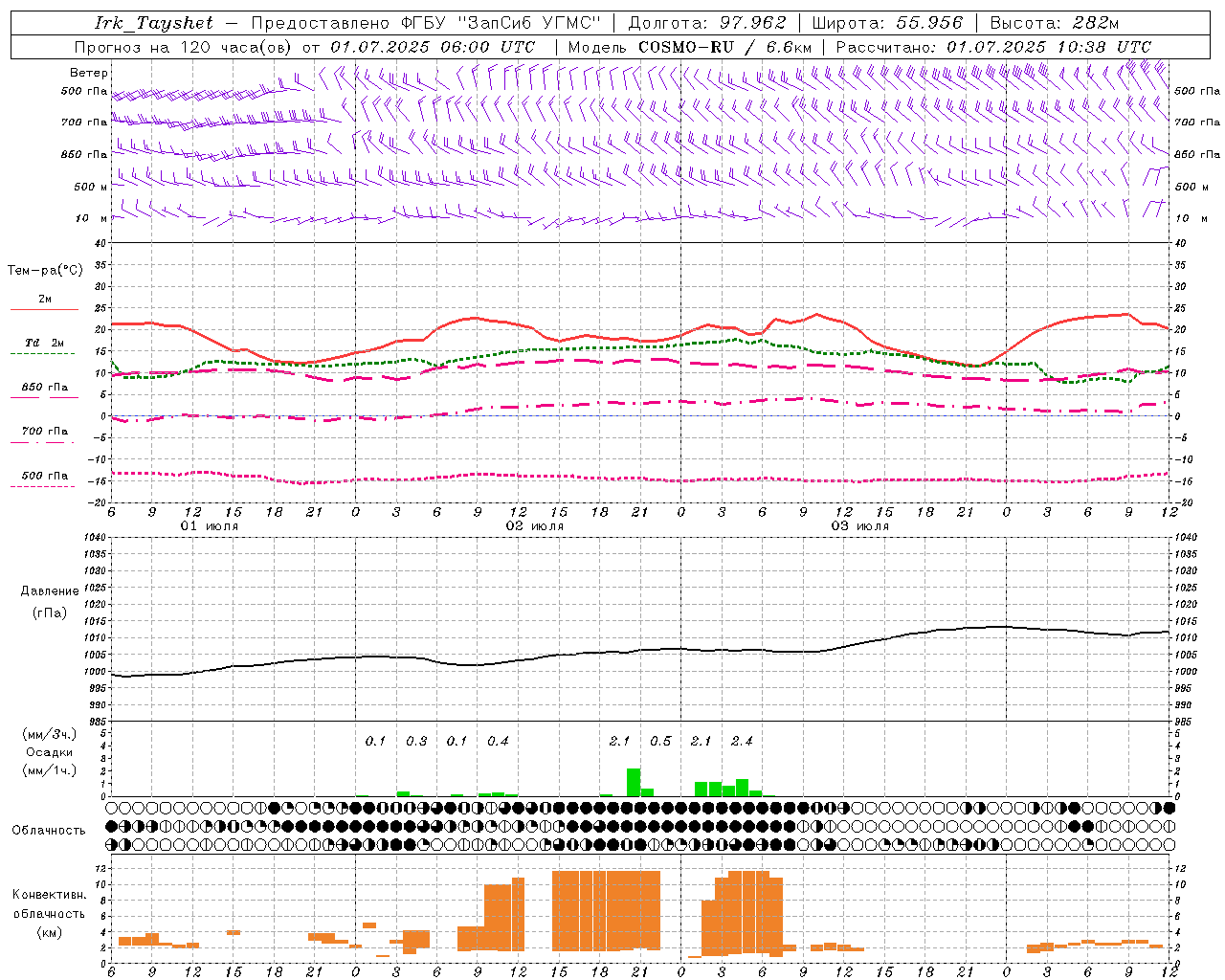This screenshot has width=1225, height=980.
Task: Click the 01 июля date label
Action: click(210, 526)
